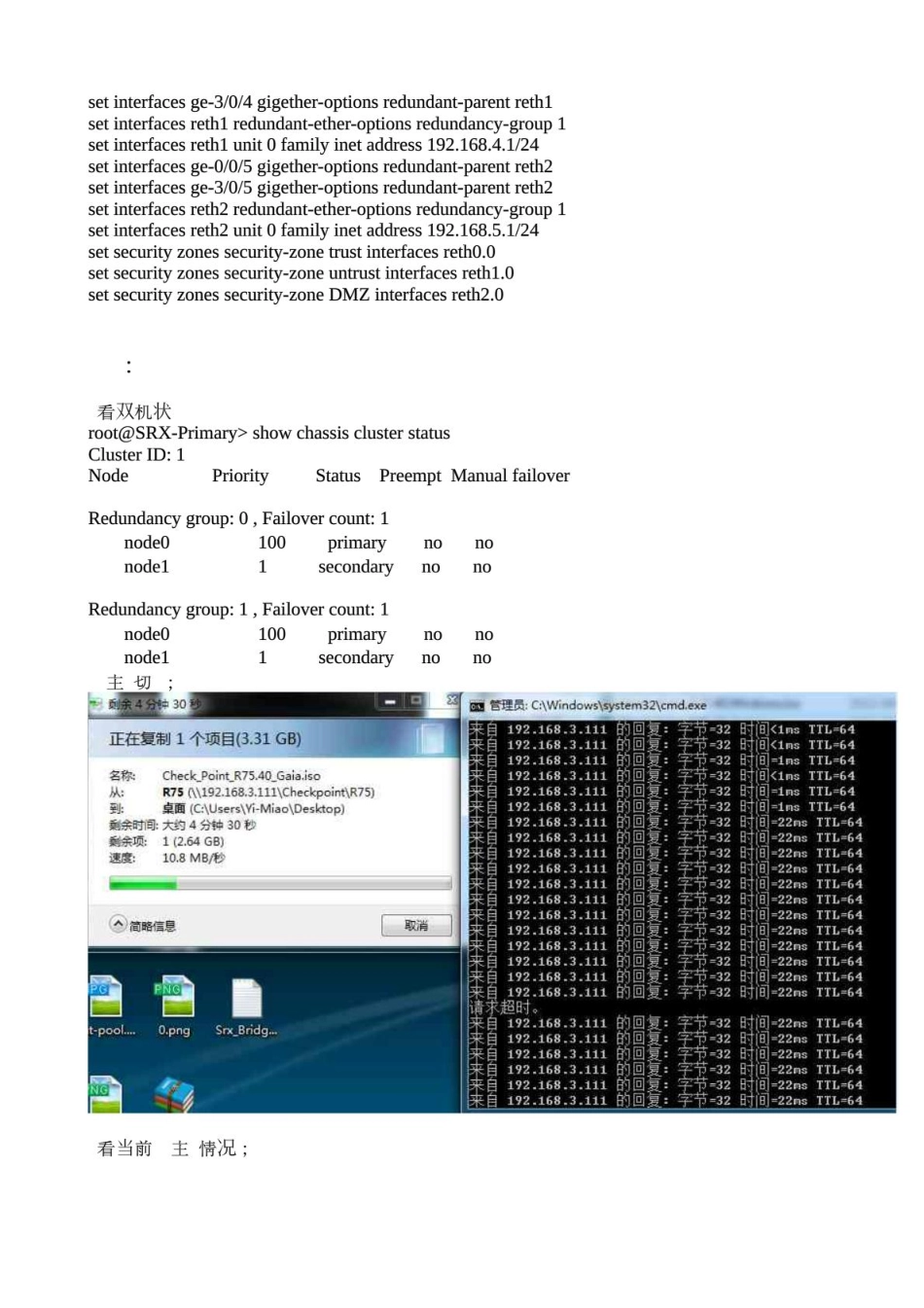This screenshot has height=1308, width=924.
Task: Click 'Redundancy group: 1 , Failover count: 1'
Action: pos(238,609)
